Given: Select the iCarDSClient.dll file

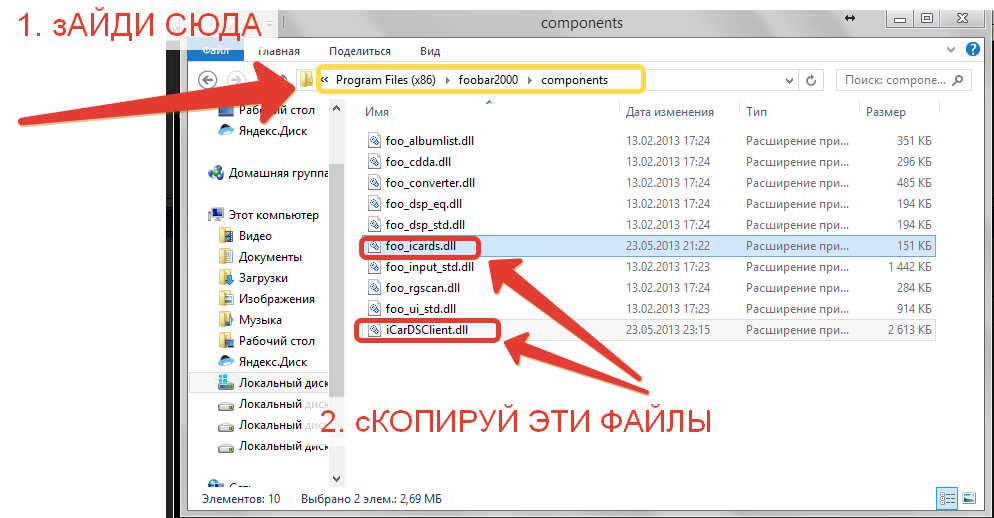Looking at the screenshot, I should pos(427,331).
